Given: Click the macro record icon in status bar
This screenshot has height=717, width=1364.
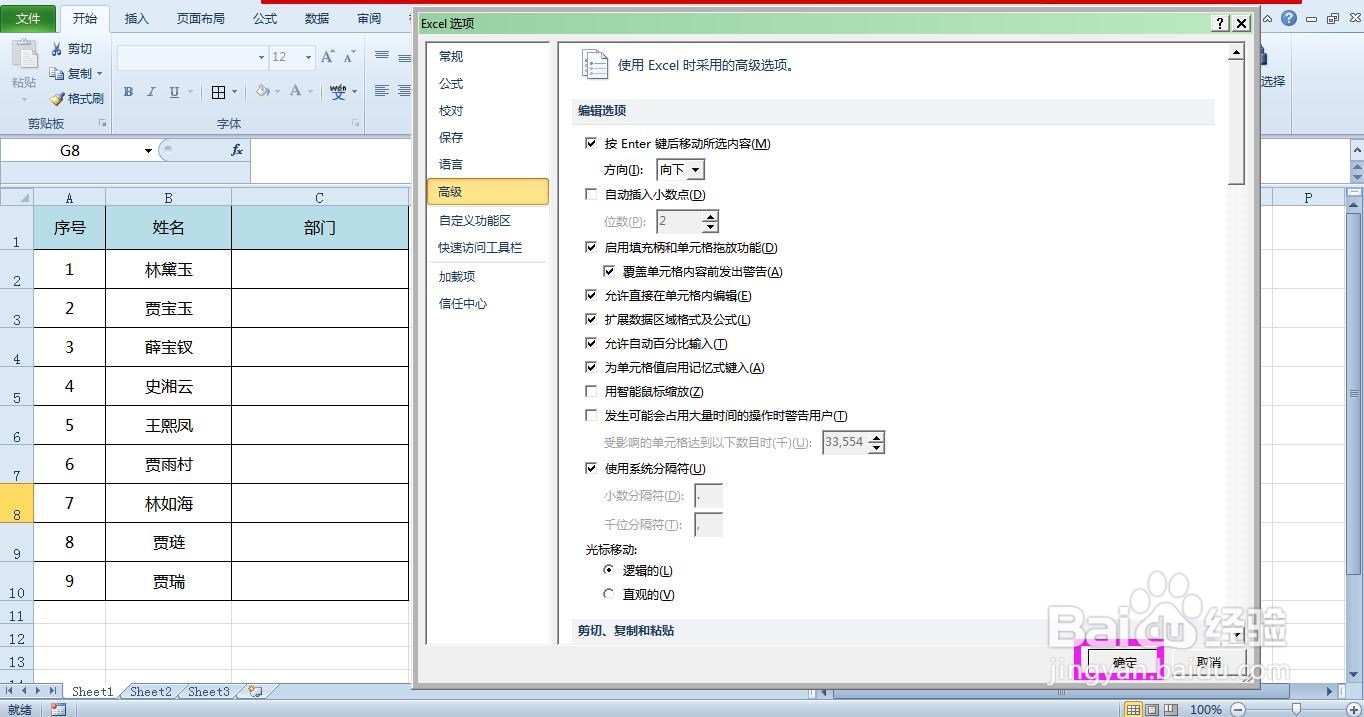Looking at the screenshot, I should [58, 709].
